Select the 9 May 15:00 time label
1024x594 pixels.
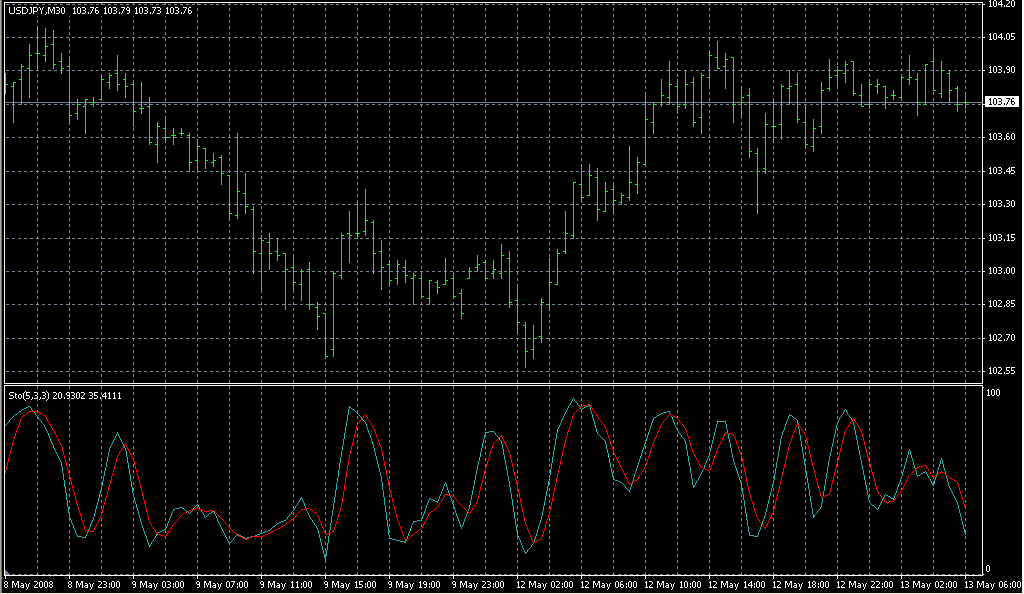point(352,584)
